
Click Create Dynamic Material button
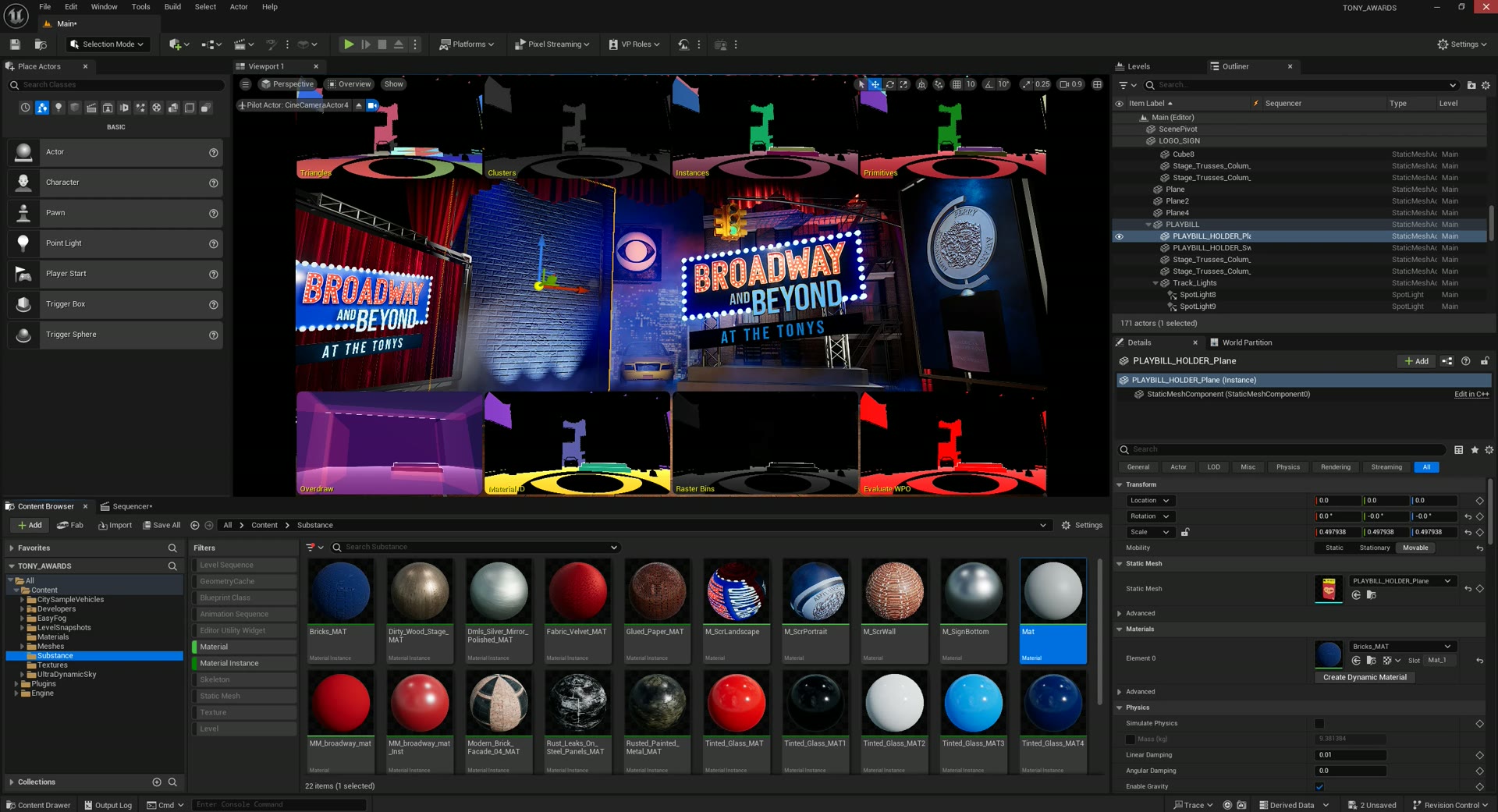click(x=1365, y=677)
